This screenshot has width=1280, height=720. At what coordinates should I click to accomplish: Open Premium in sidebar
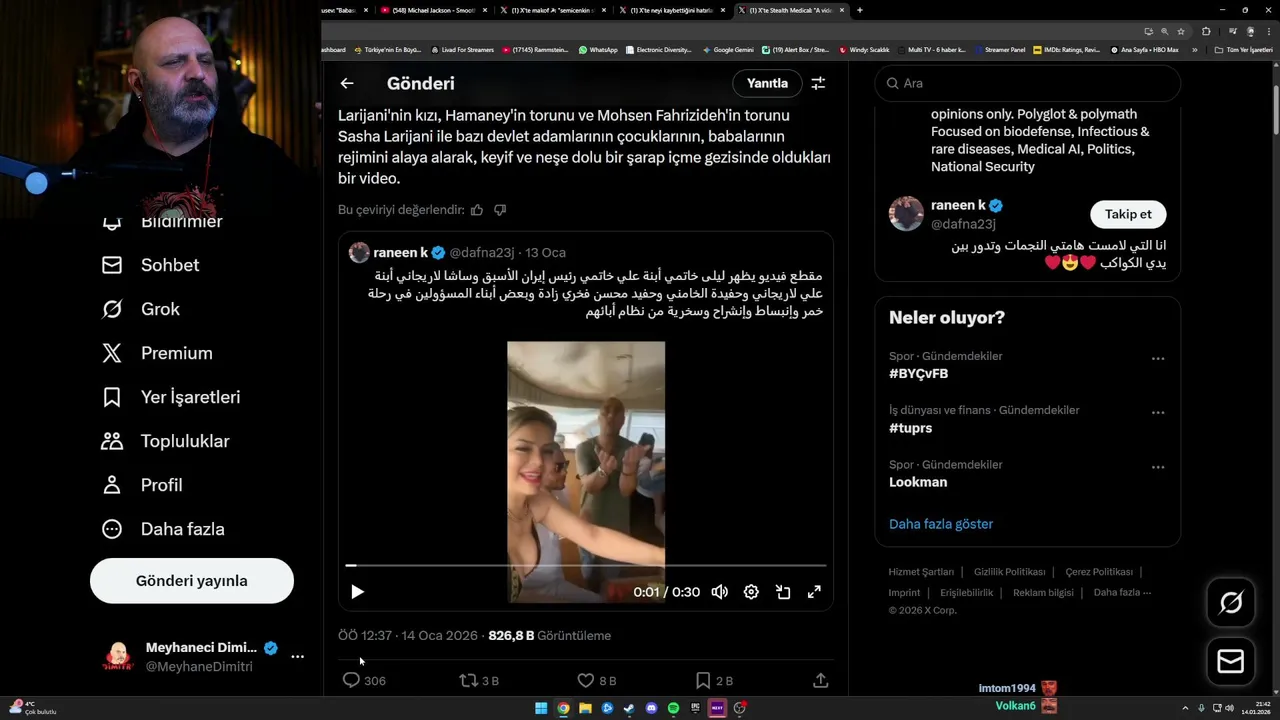pyautogui.click(x=157, y=353)
